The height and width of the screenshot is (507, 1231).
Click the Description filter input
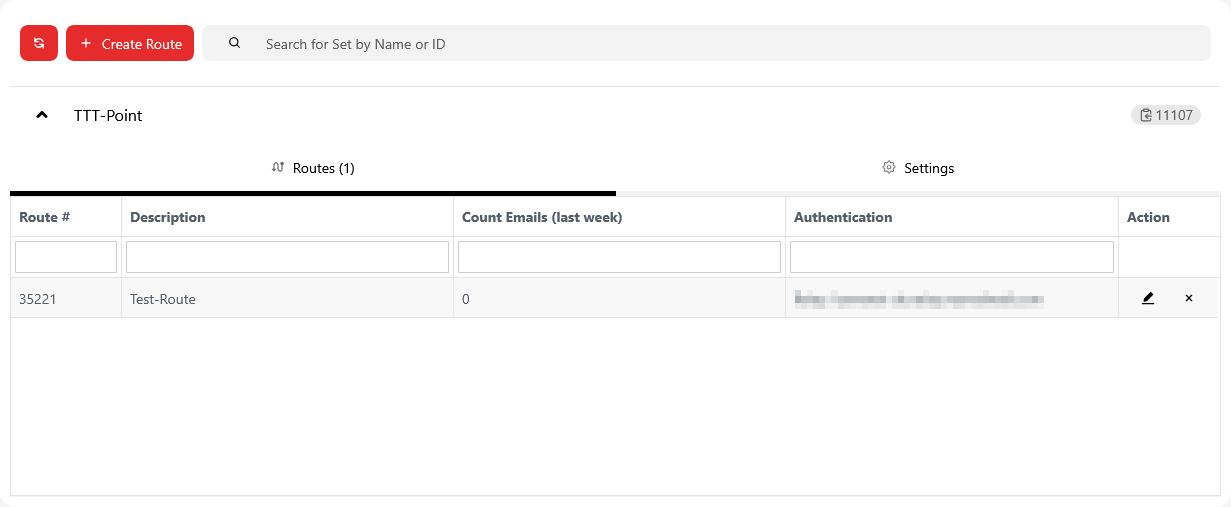[x=287, y=257]
